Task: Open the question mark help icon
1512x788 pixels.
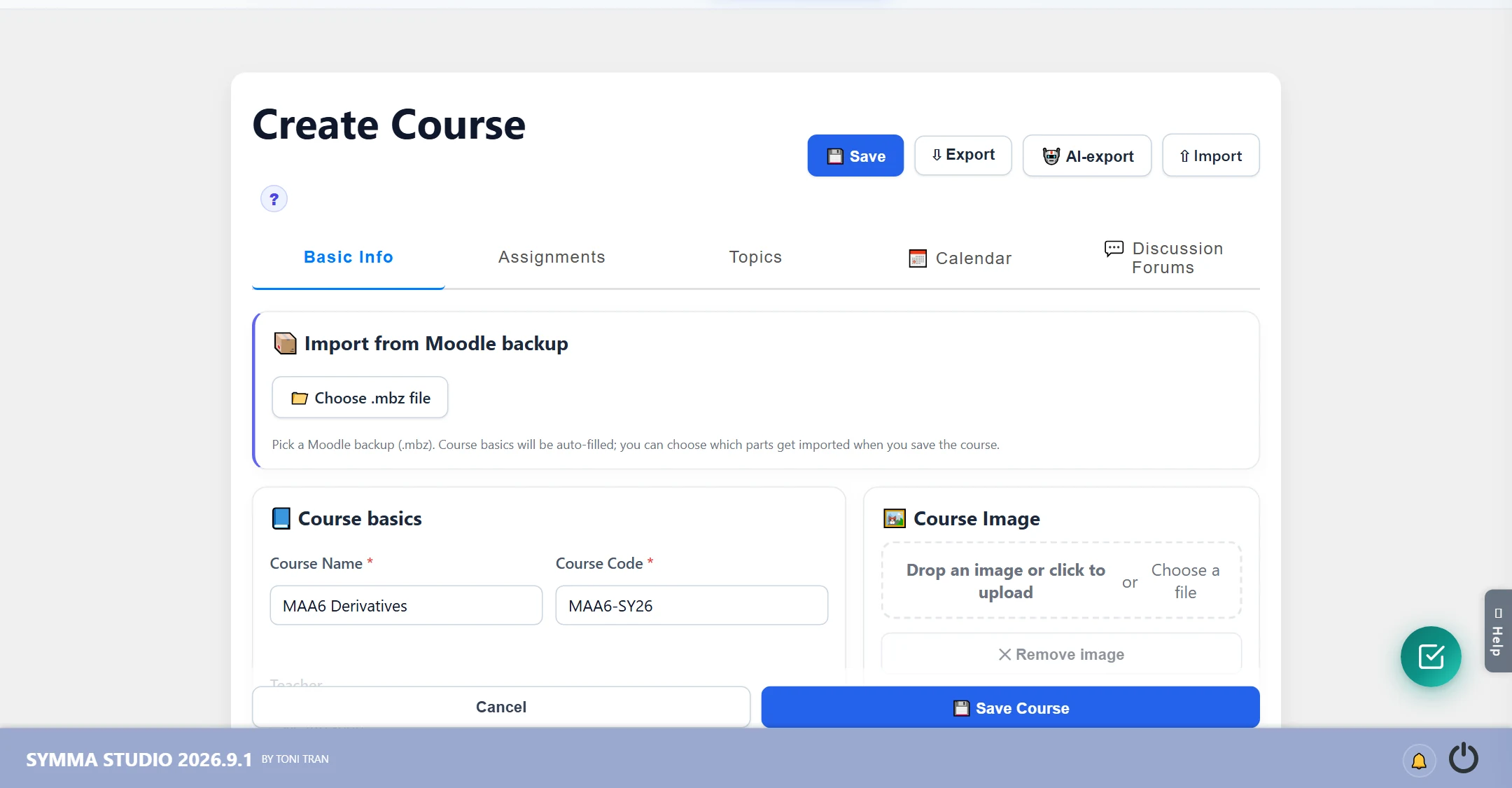Action: (274, 199)
